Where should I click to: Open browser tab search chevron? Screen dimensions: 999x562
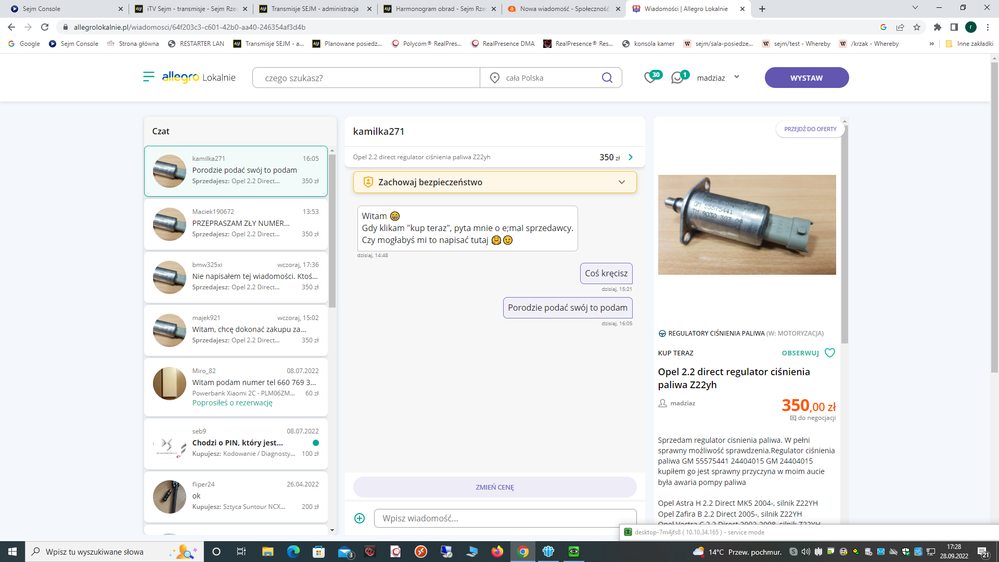[x=915, y=8]
